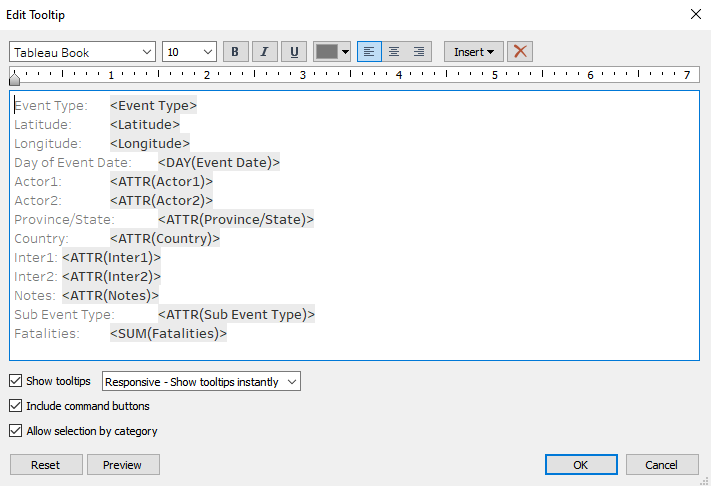
Task: Center align tooltip text
Action: click(394, 52)
